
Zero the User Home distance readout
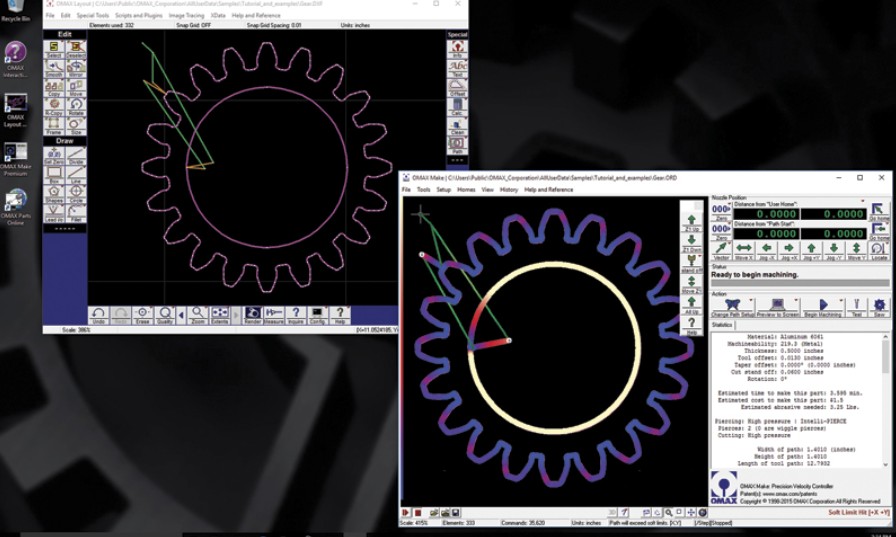tap(722, 211)
